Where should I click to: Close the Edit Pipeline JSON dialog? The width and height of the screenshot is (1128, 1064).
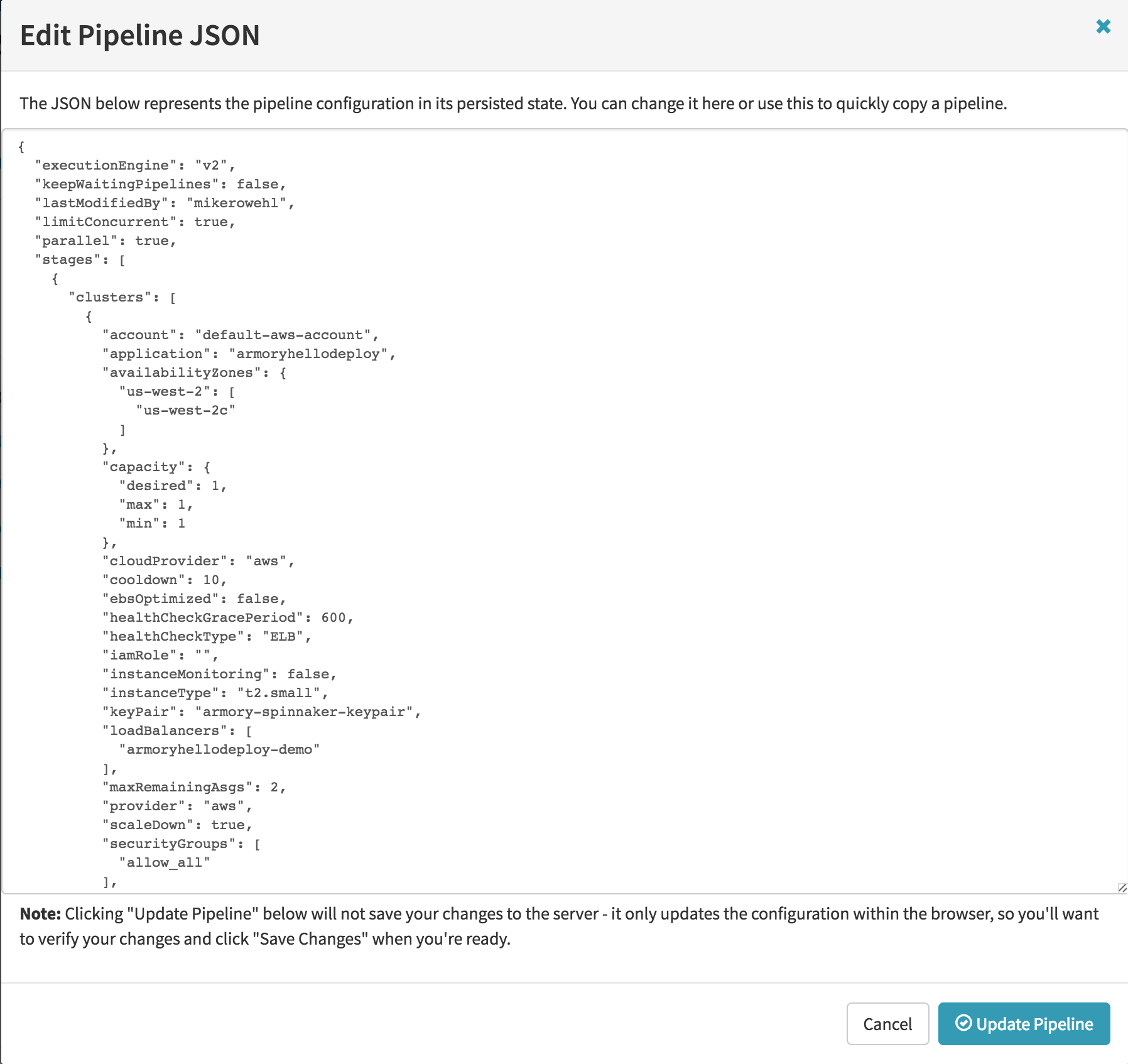1103,26
